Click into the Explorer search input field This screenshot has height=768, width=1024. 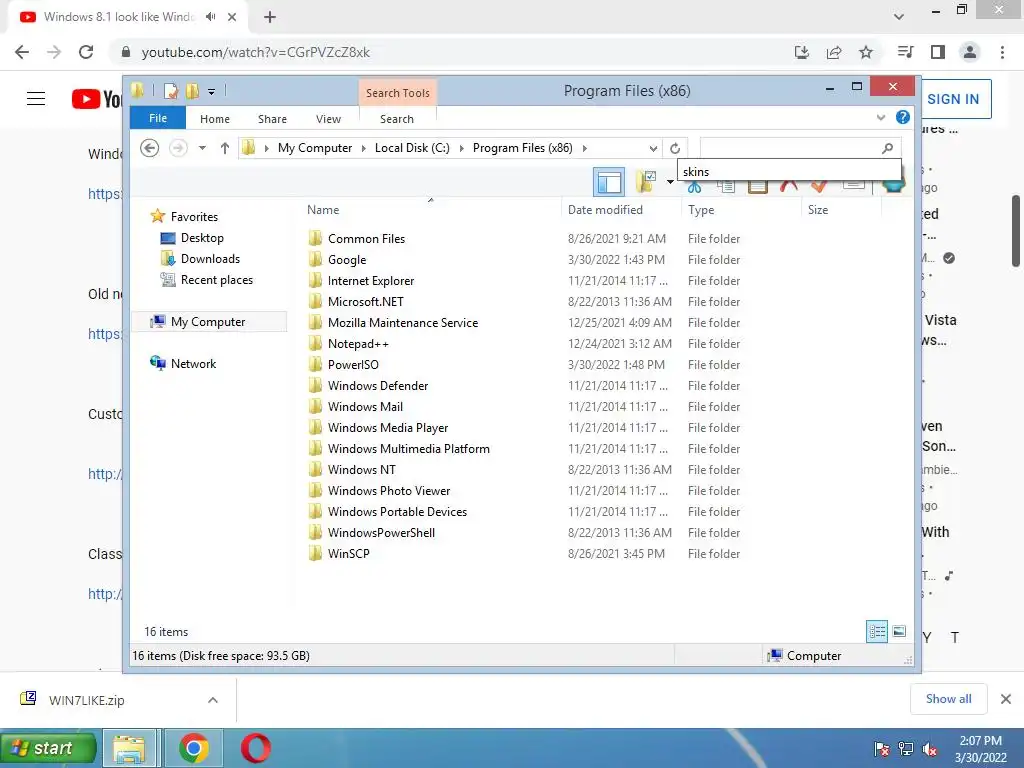[x=790, y=148]
